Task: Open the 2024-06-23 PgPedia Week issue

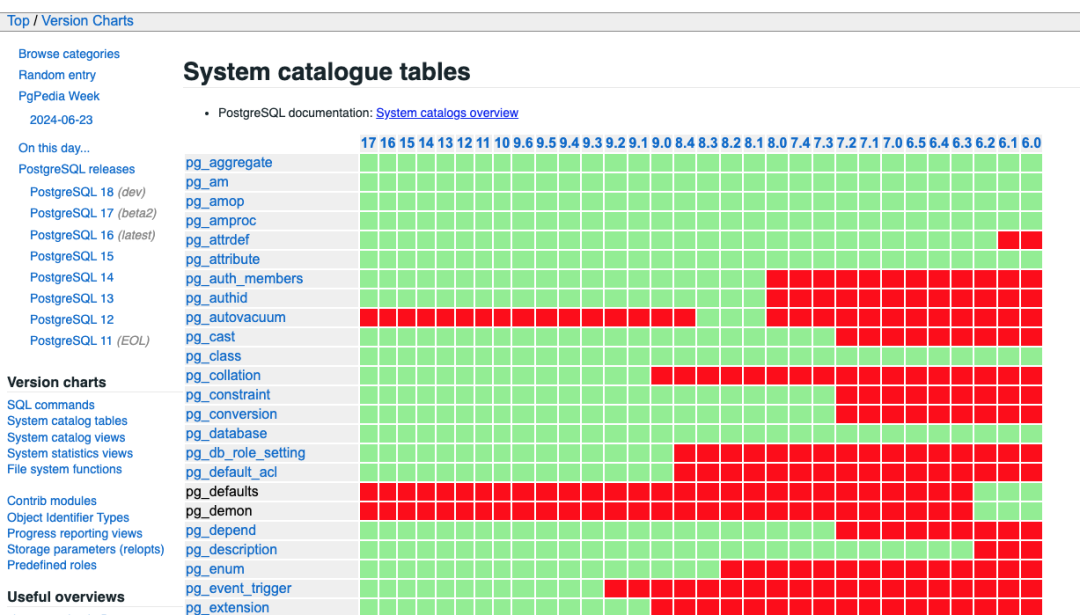Action: click(61, 120)
